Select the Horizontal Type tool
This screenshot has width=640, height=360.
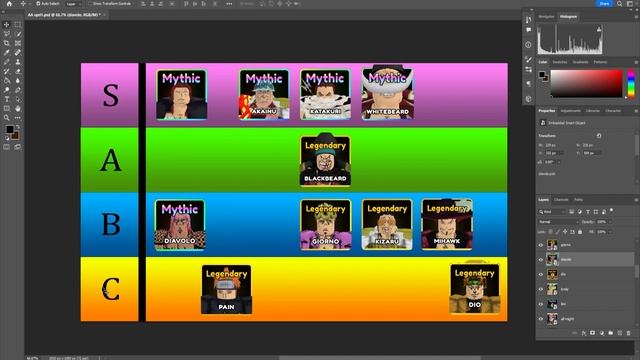(7, 99)
